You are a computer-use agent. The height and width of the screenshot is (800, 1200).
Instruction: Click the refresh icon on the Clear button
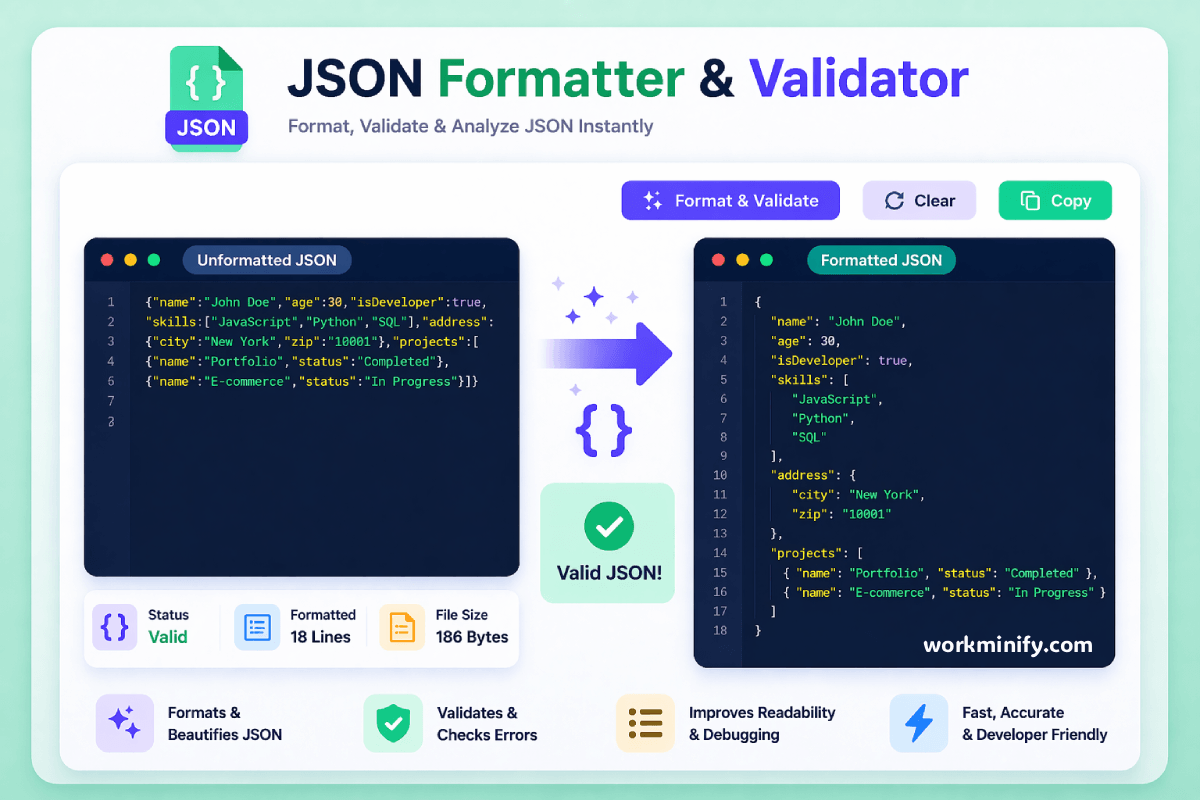pyautogui.click(x=895, y=200)
